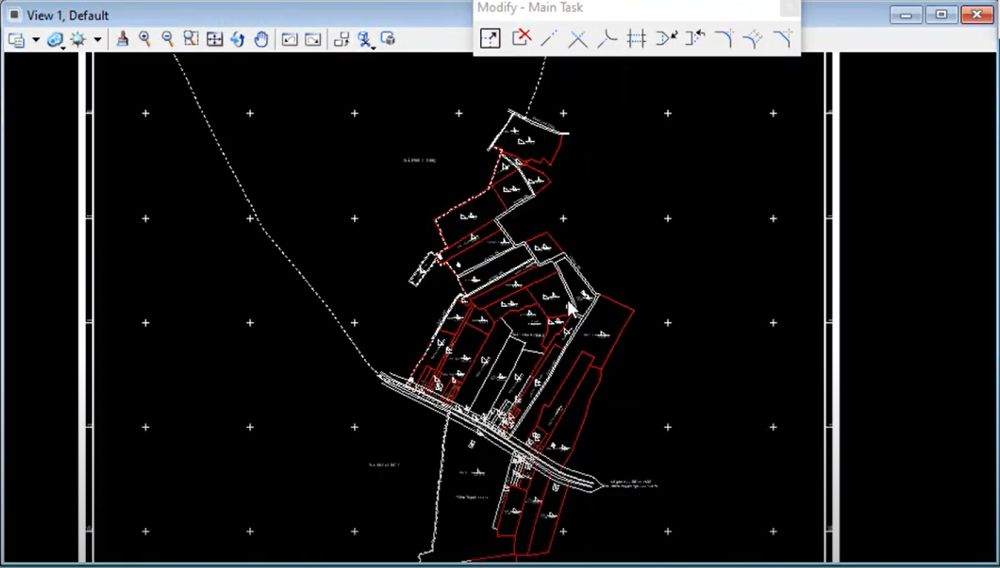Maximize the View 1 window
Screen dimensions: 1000x568
coord(941,14)
